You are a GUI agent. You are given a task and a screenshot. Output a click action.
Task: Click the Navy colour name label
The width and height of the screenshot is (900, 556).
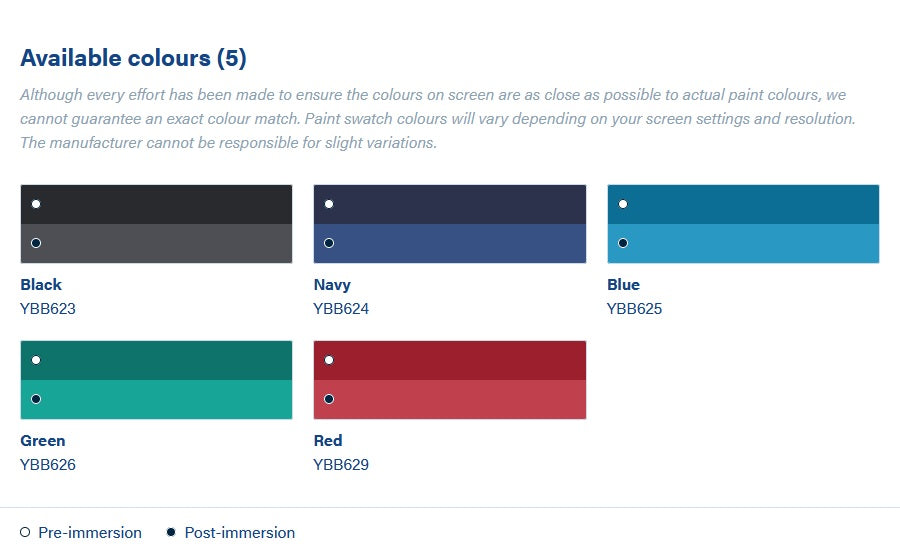point(332,285)
